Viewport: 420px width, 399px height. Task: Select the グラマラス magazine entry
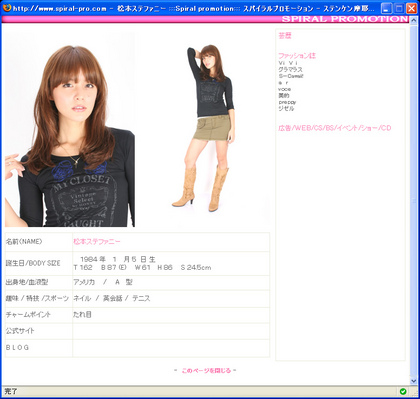[x=290, y=69]
